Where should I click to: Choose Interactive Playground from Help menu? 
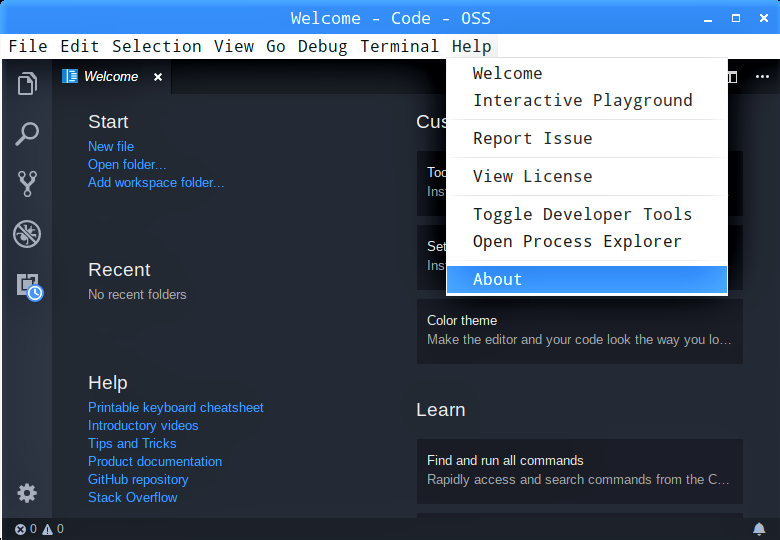587,100
